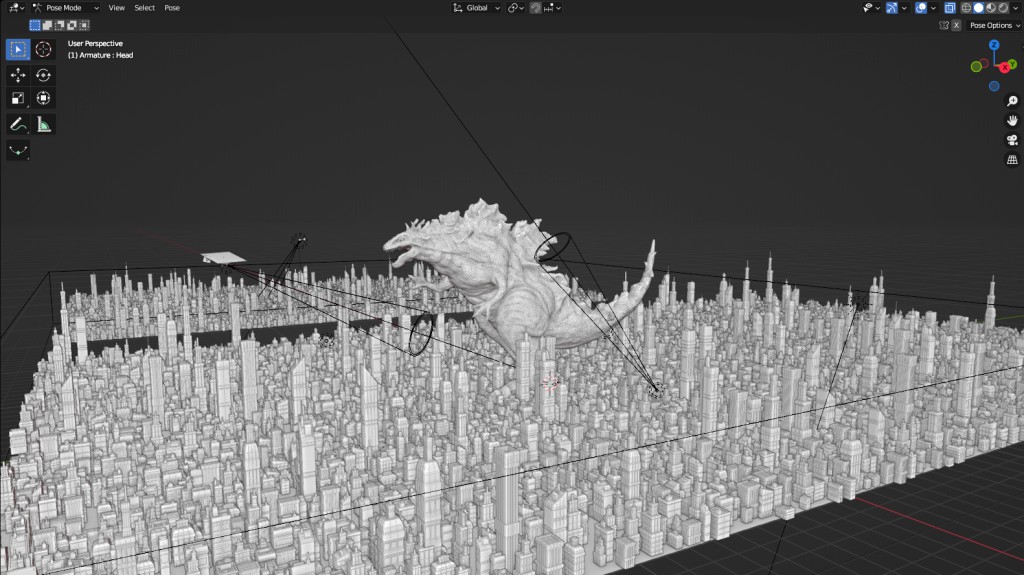Open the Global orientation dropdown
Viewport: 1024px width, 575px height.
point(477,8)
